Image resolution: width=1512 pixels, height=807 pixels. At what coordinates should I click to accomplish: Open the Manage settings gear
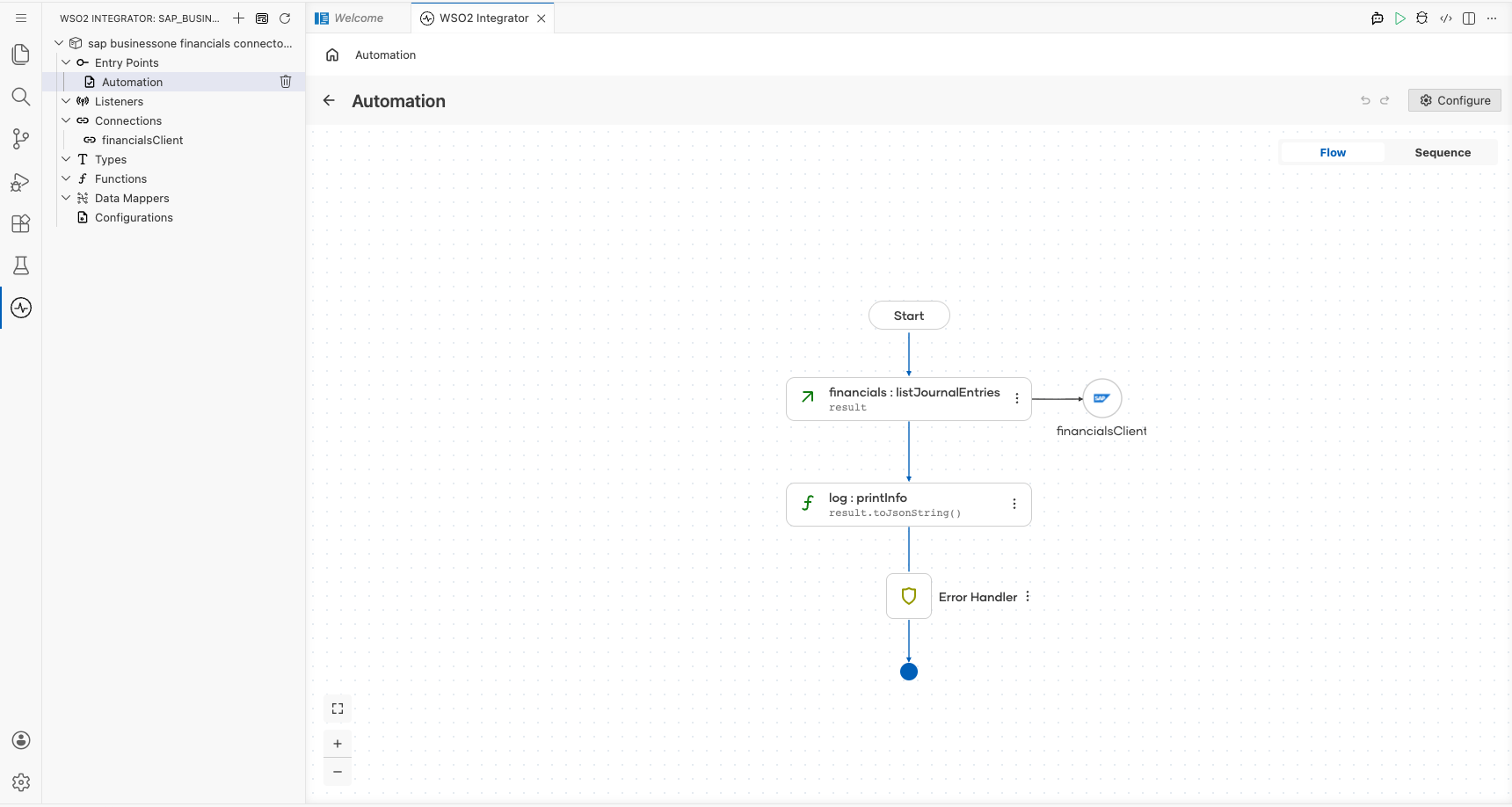click(21, 782)
